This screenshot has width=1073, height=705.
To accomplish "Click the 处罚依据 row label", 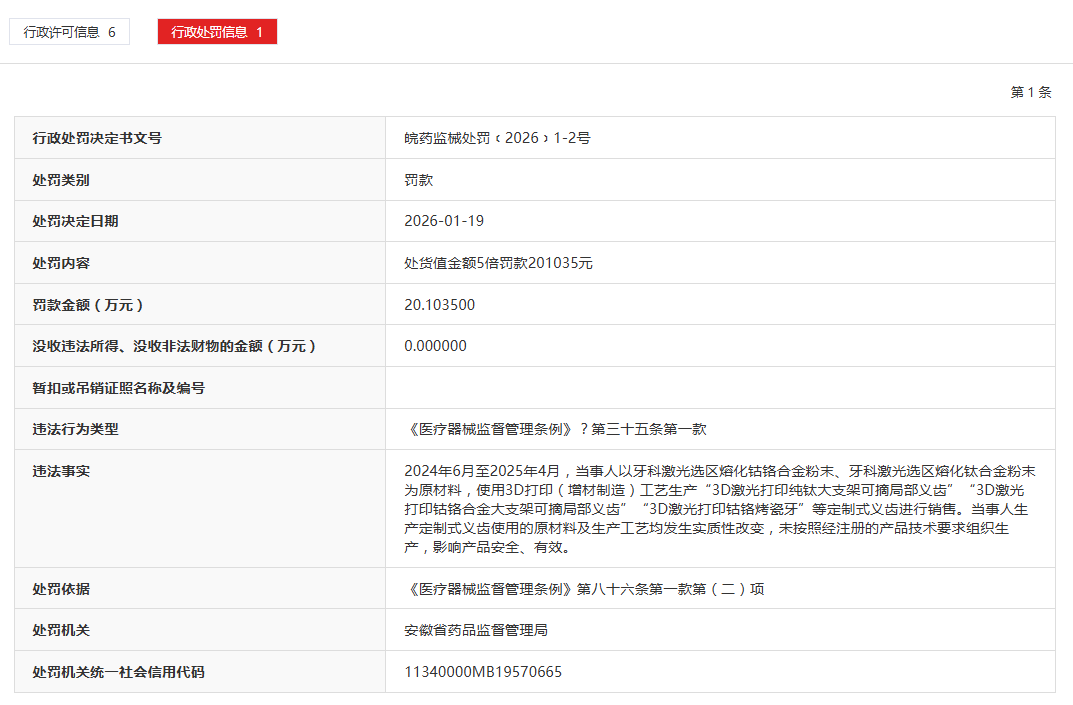I will (x=61, y=589).
